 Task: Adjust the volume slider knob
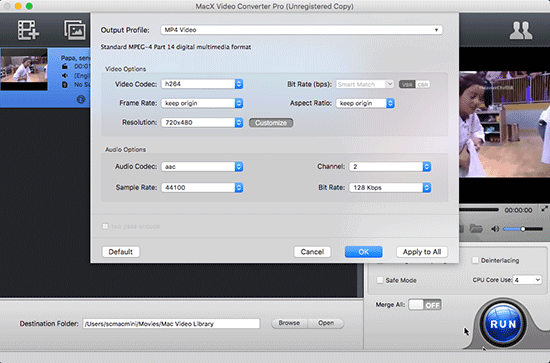[x=523, y=229]
